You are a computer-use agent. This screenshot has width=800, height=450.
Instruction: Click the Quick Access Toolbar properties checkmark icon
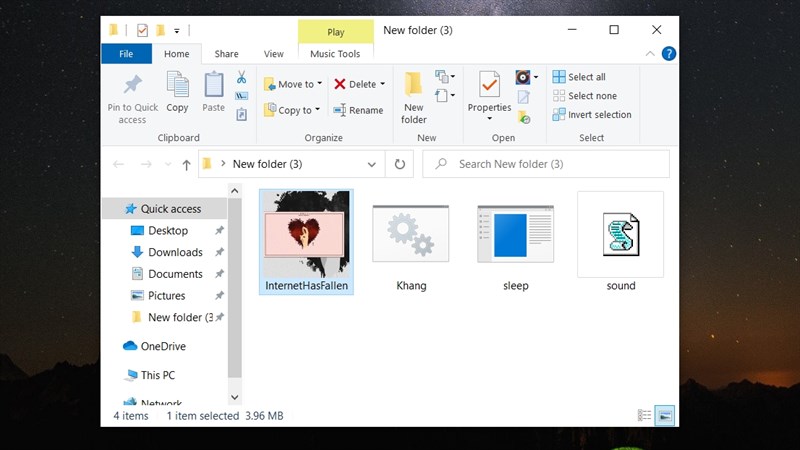pos(142,31)
